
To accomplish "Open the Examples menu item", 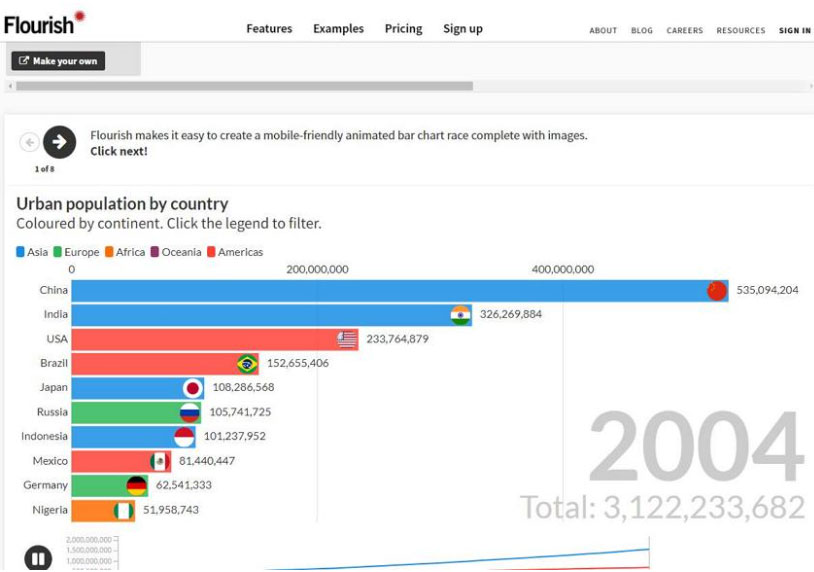I will tap(338, 29).
